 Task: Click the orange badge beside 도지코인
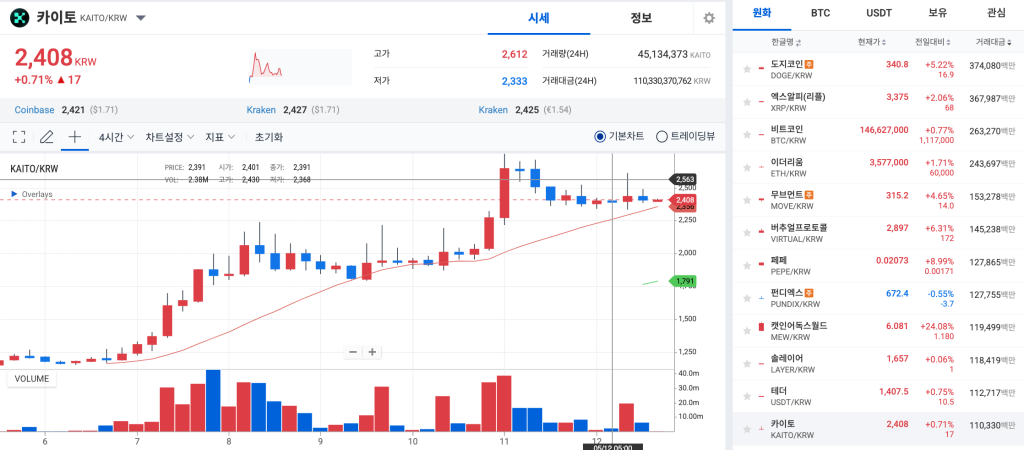pos(808,64)
